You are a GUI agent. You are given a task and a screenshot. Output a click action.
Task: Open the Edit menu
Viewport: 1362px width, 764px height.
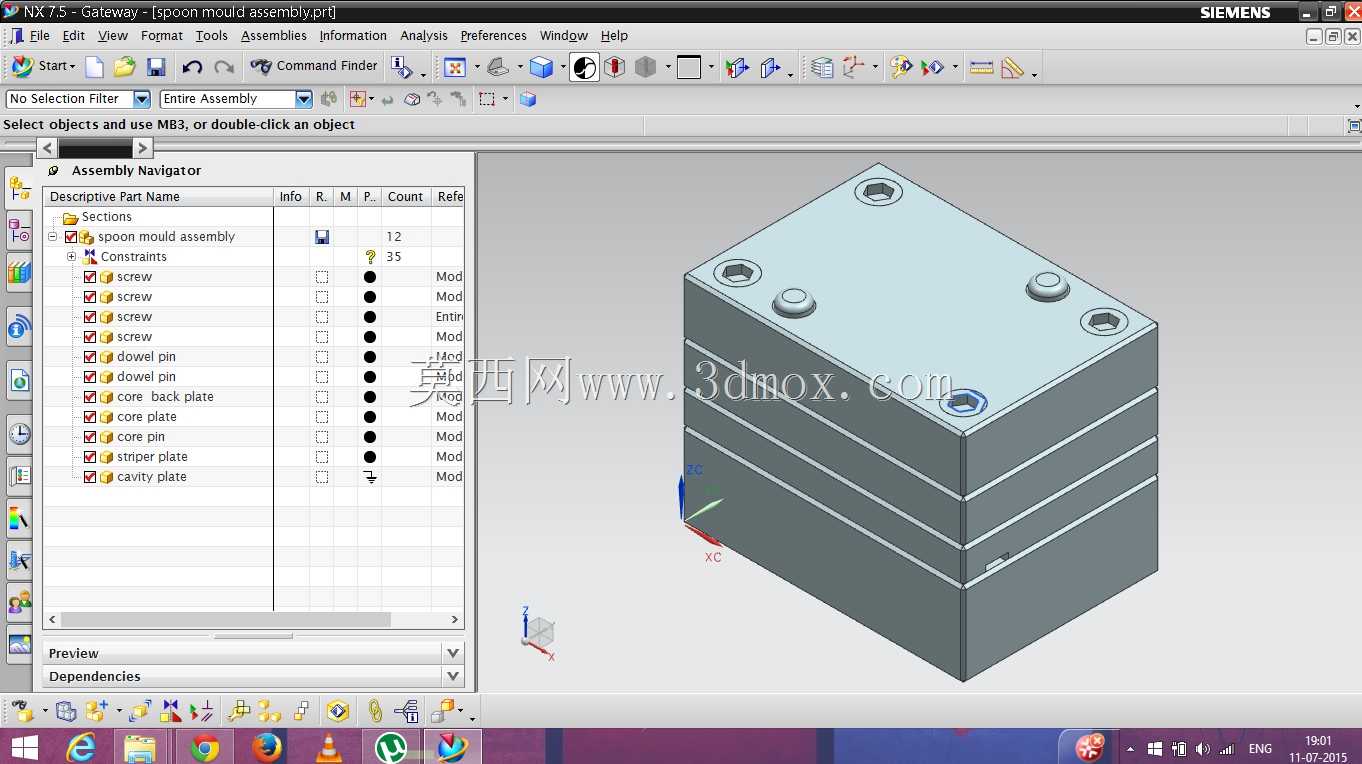(x=74, y=35)
